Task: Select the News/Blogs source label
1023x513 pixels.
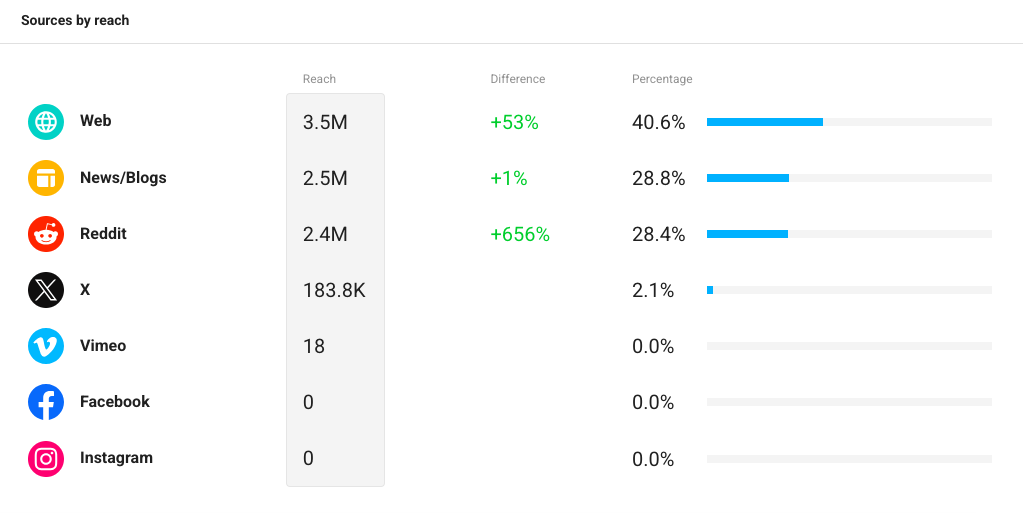Action: point(123,178)
